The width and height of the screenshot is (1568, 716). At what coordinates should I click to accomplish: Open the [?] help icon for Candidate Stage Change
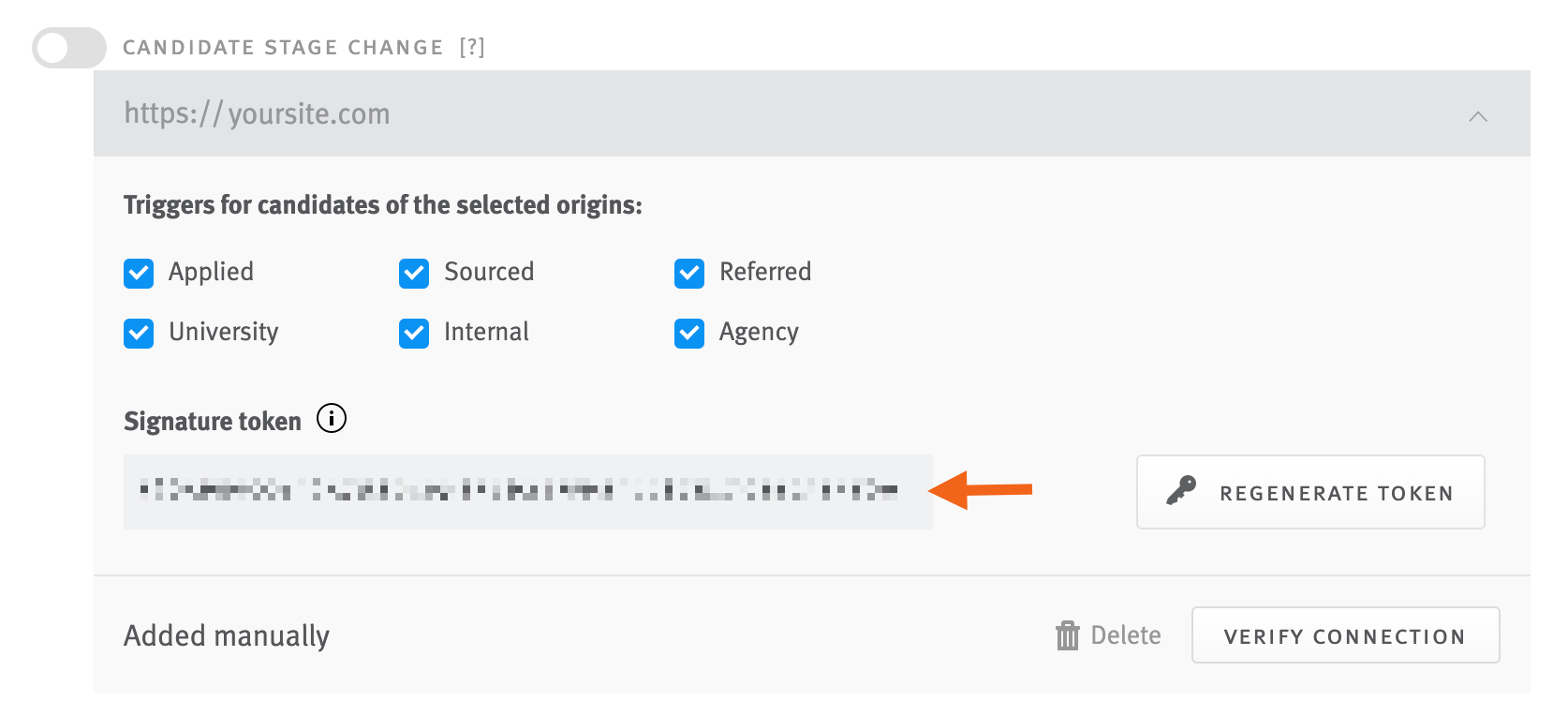473,46
